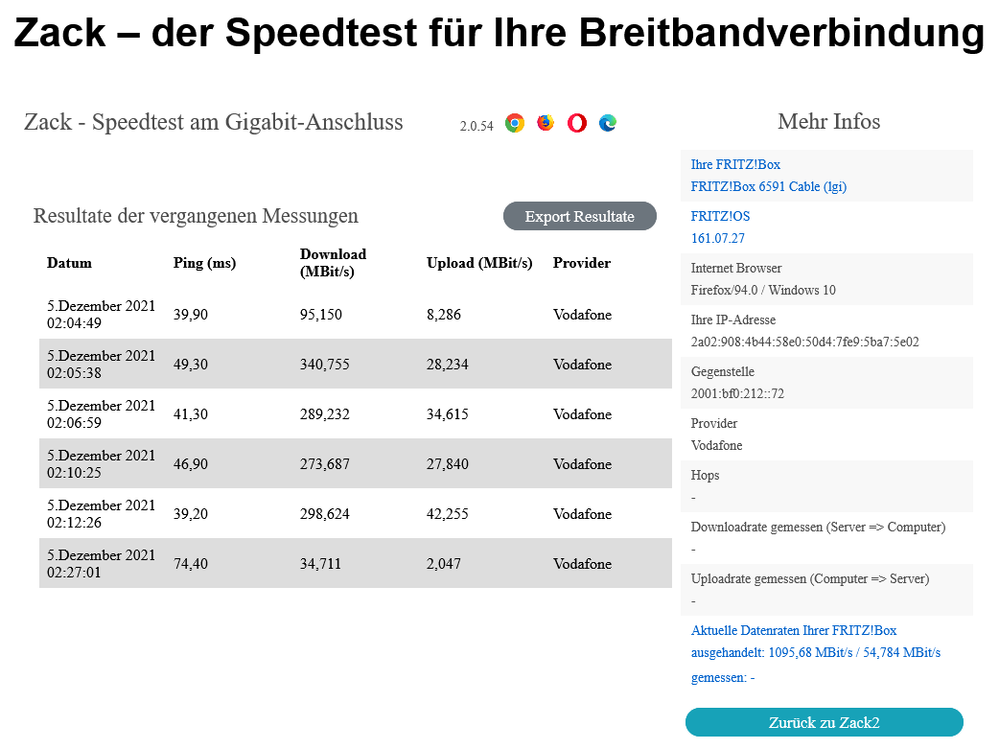The height and width of the screenshot is (755, 999).
Task: Click the Provider column header
Action: (581, 263)
